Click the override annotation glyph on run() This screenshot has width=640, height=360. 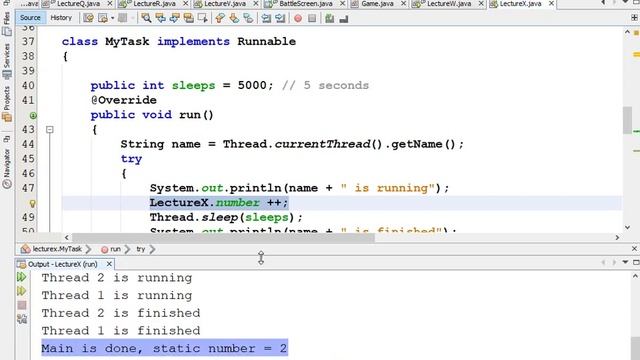pyautogui.click(x=33, y=116)
